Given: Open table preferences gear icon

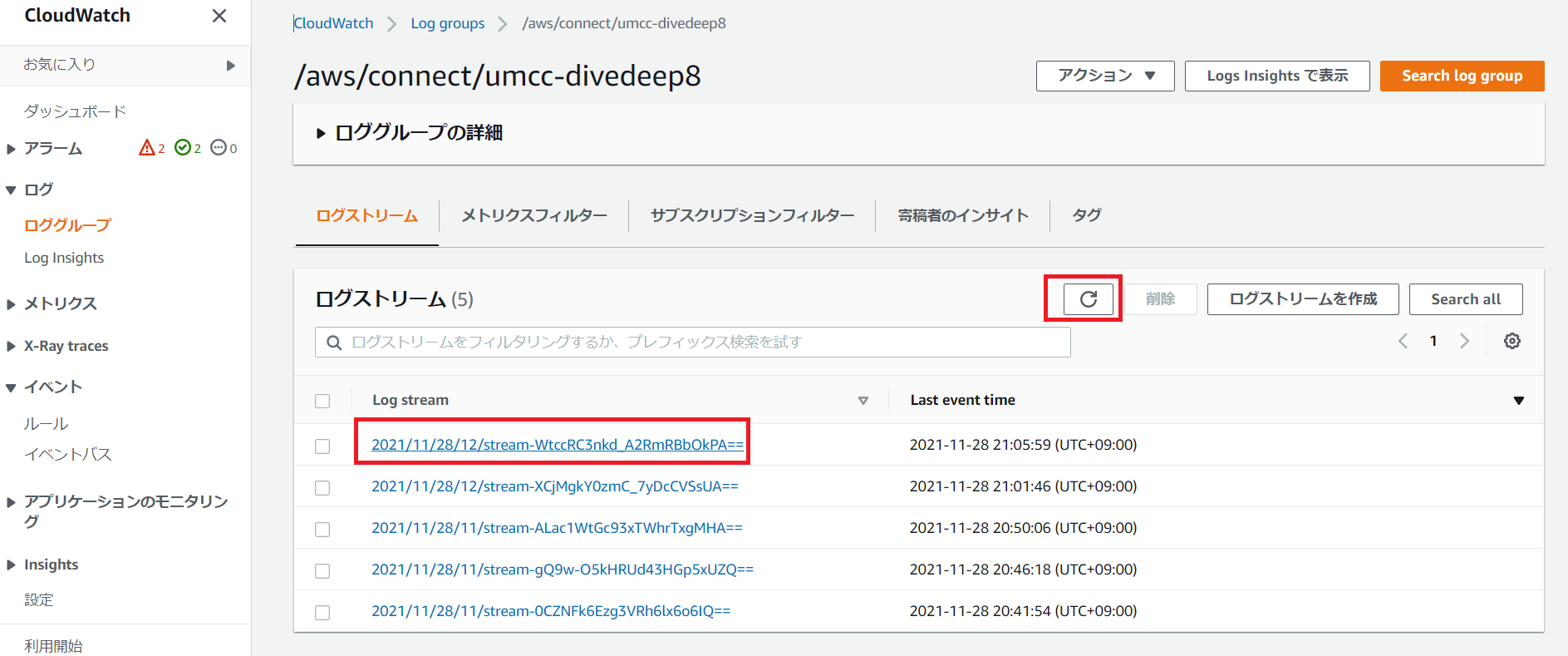Looking at the screenshot, I should click(x=1512, y=341).
